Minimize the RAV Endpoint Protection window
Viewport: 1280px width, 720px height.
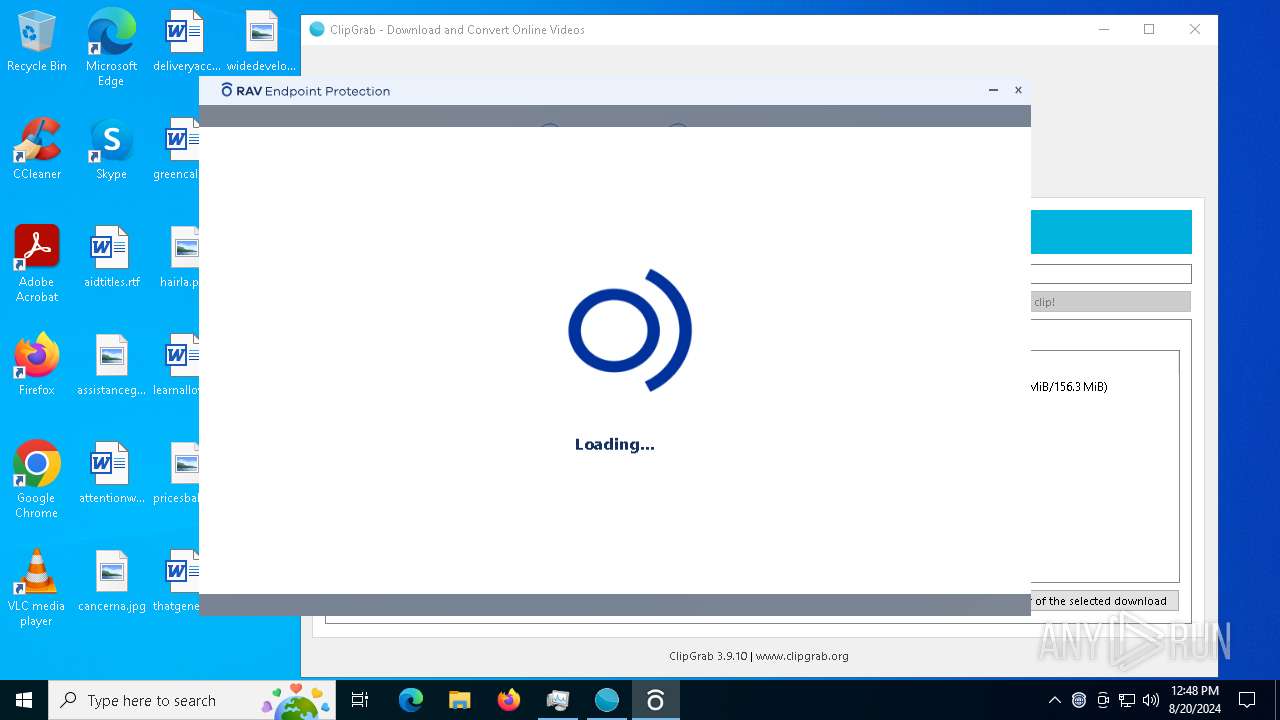coord(993,90)
